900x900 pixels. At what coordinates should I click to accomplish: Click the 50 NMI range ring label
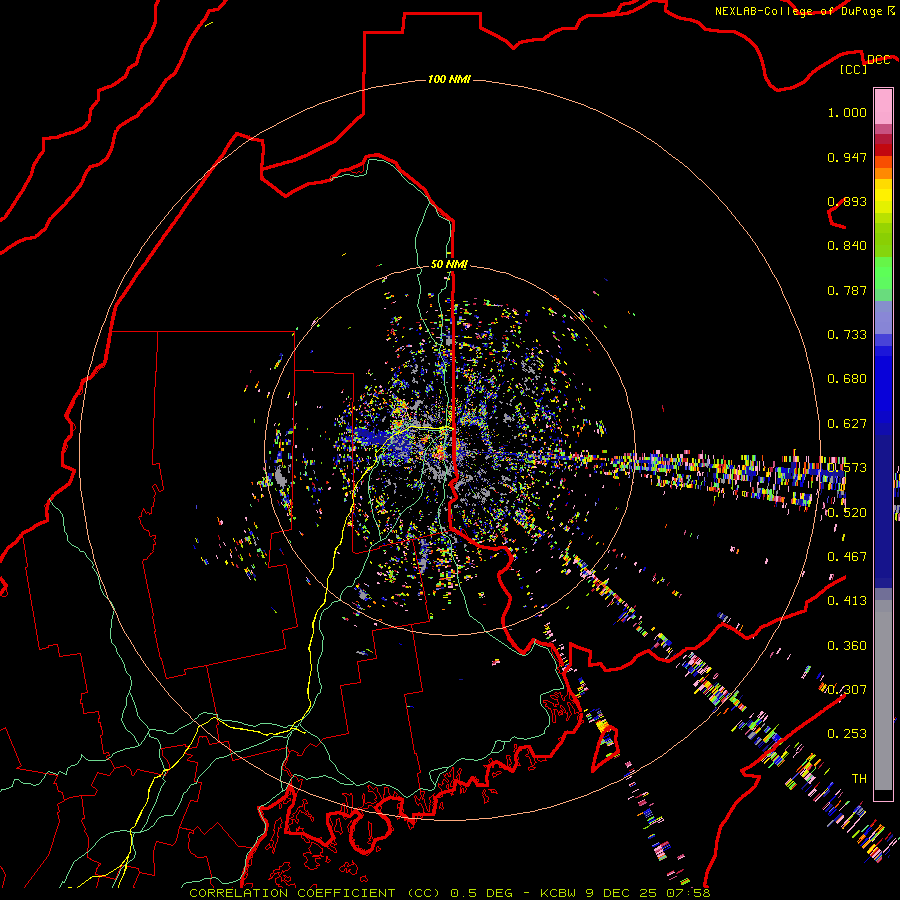449,264
